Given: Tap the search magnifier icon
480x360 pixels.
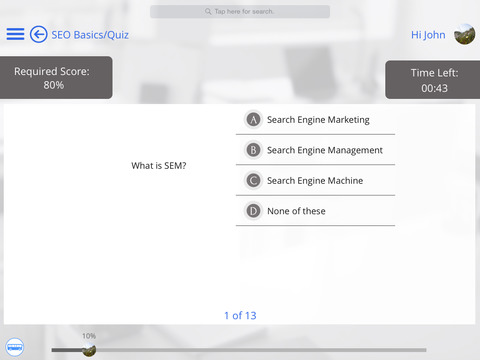Looking at the screenshot, I should [x=208, y=12].
